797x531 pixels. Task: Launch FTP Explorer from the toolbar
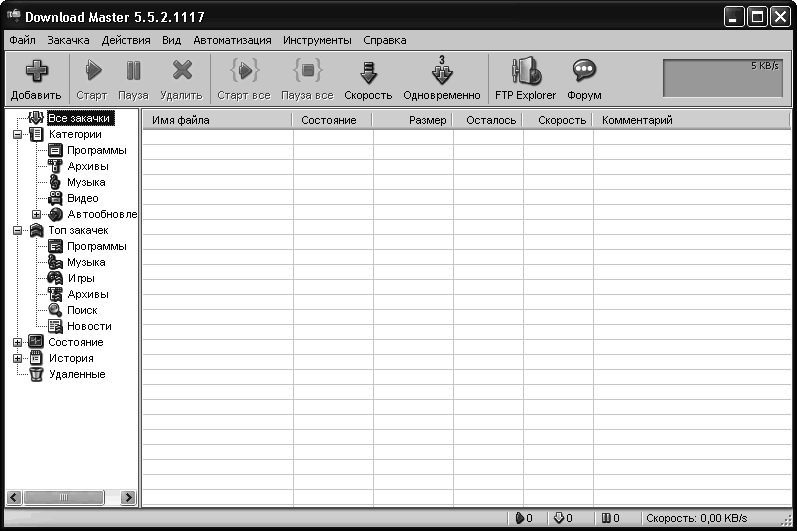525,72
